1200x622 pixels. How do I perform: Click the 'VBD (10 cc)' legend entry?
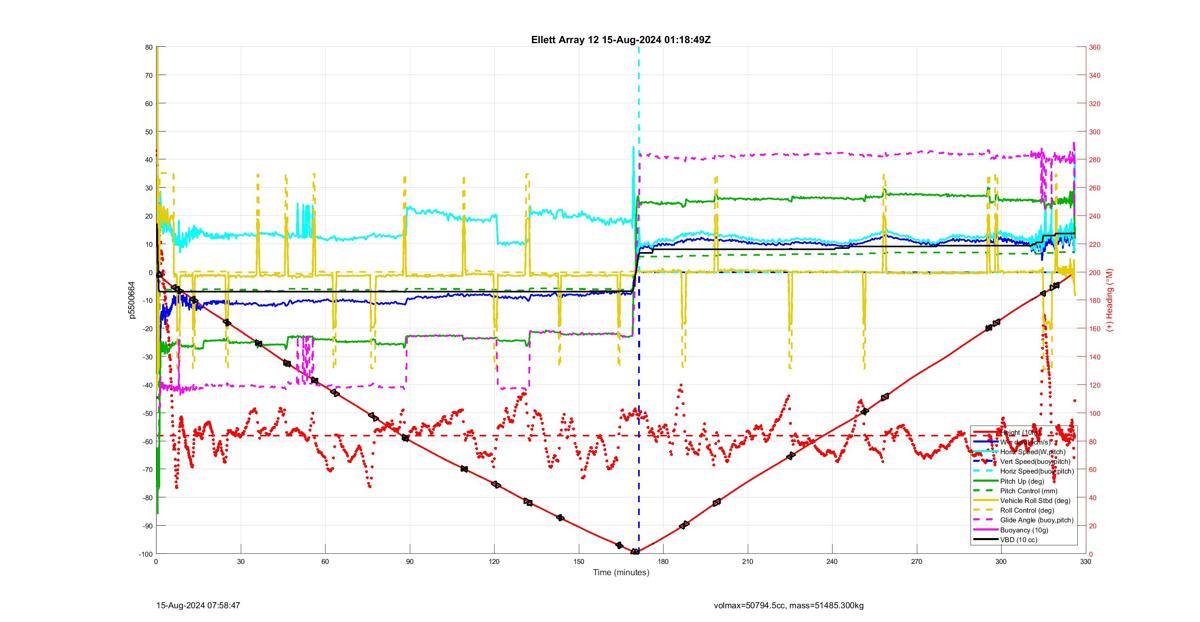[x=1019, y=539]
